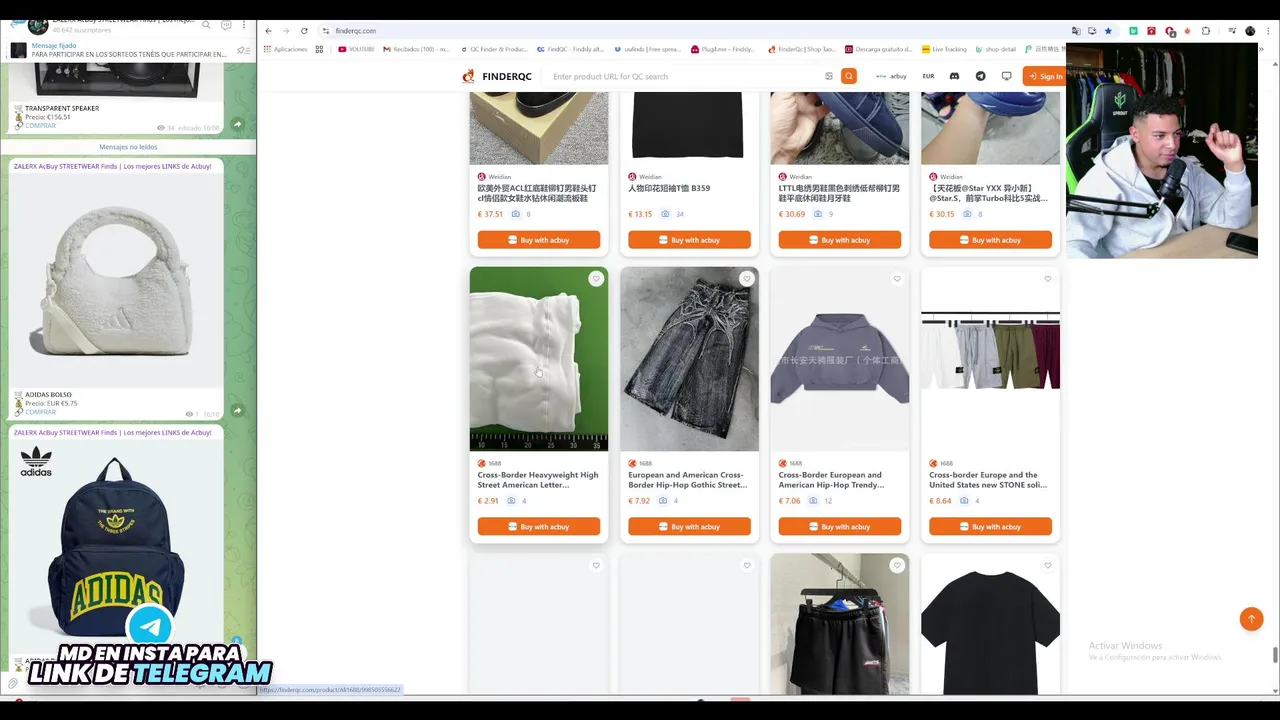This screenshot has width=1280, height=720.
Task: Search in the Telegram channel
Action: click(207, 25)
